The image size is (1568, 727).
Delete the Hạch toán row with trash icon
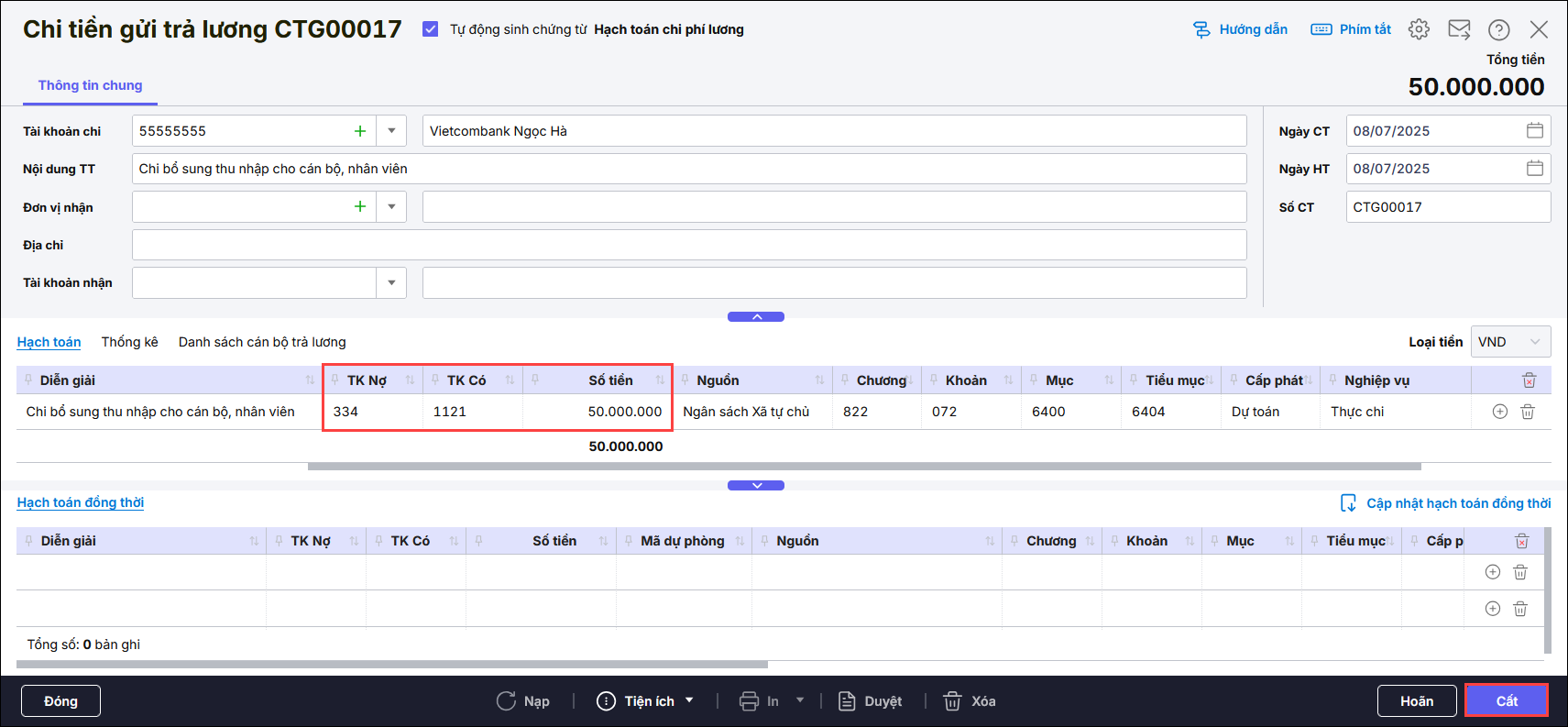(x=1528, y=412)
